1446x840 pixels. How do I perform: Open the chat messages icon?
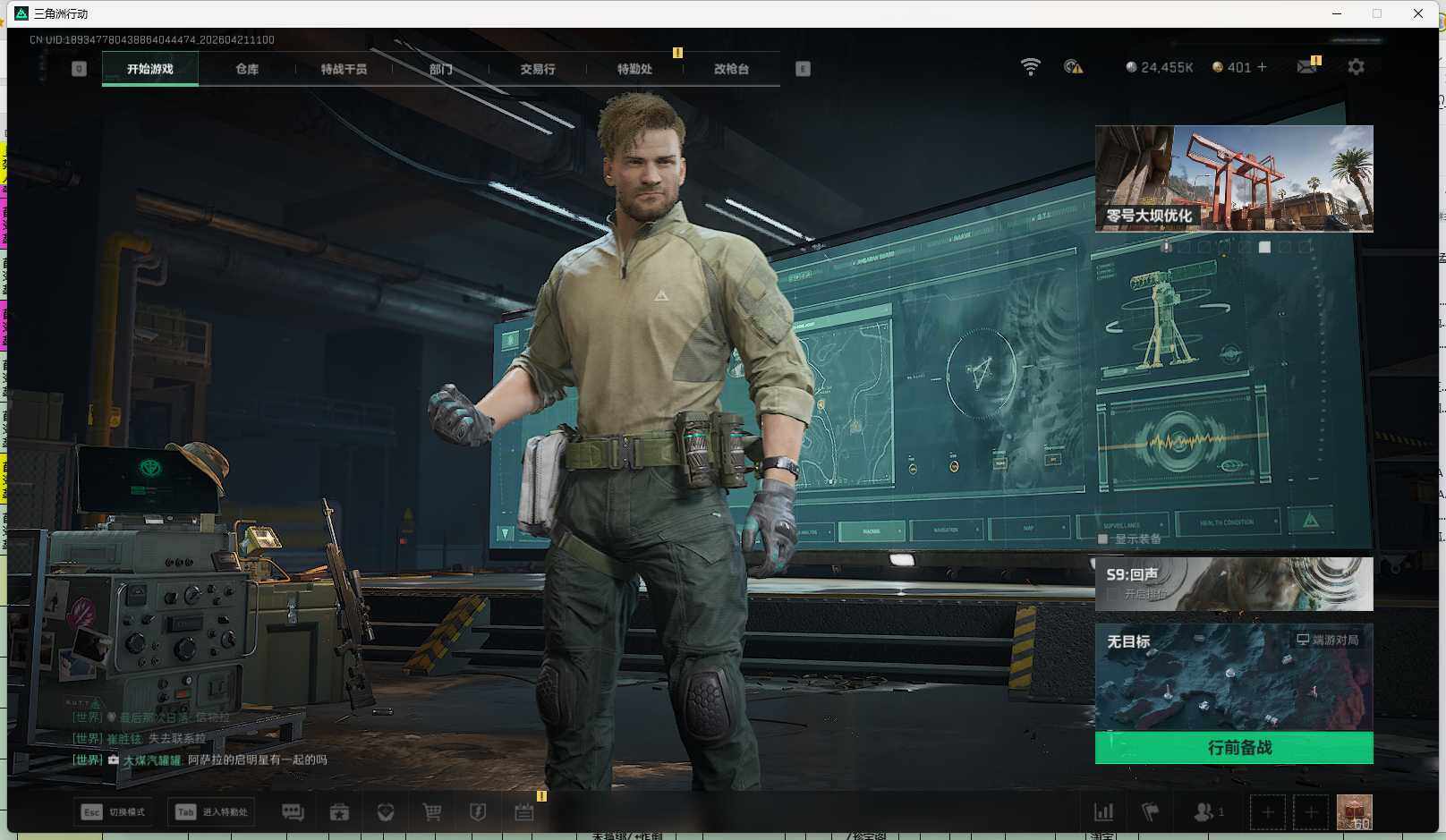(x=293, y=812)
